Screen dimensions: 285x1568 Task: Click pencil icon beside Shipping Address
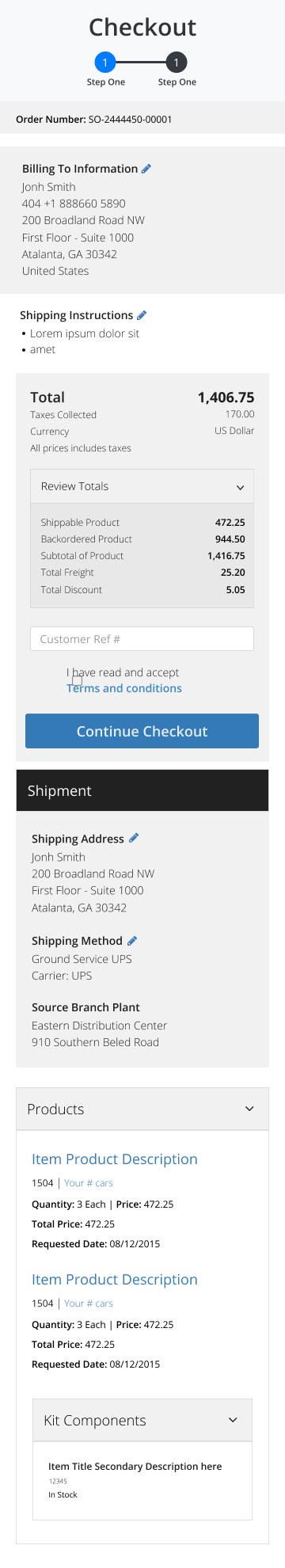point(134,838)
